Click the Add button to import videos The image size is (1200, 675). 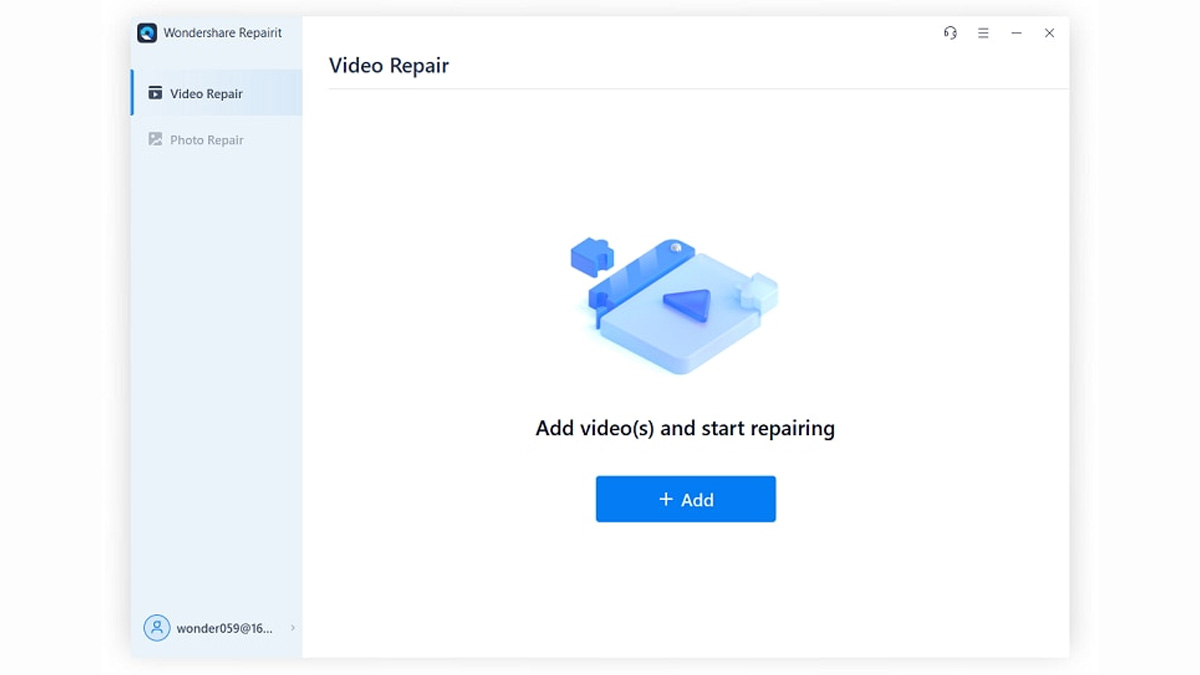tap(685, 499)
